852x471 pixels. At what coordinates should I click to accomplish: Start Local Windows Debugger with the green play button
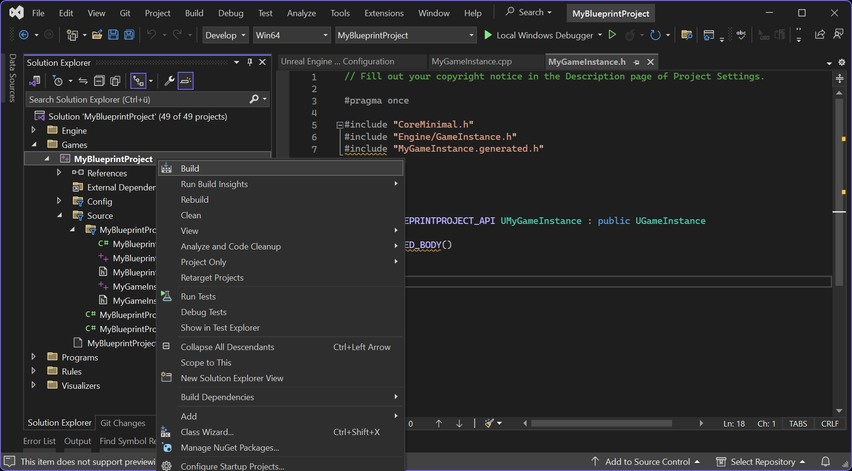488,35
